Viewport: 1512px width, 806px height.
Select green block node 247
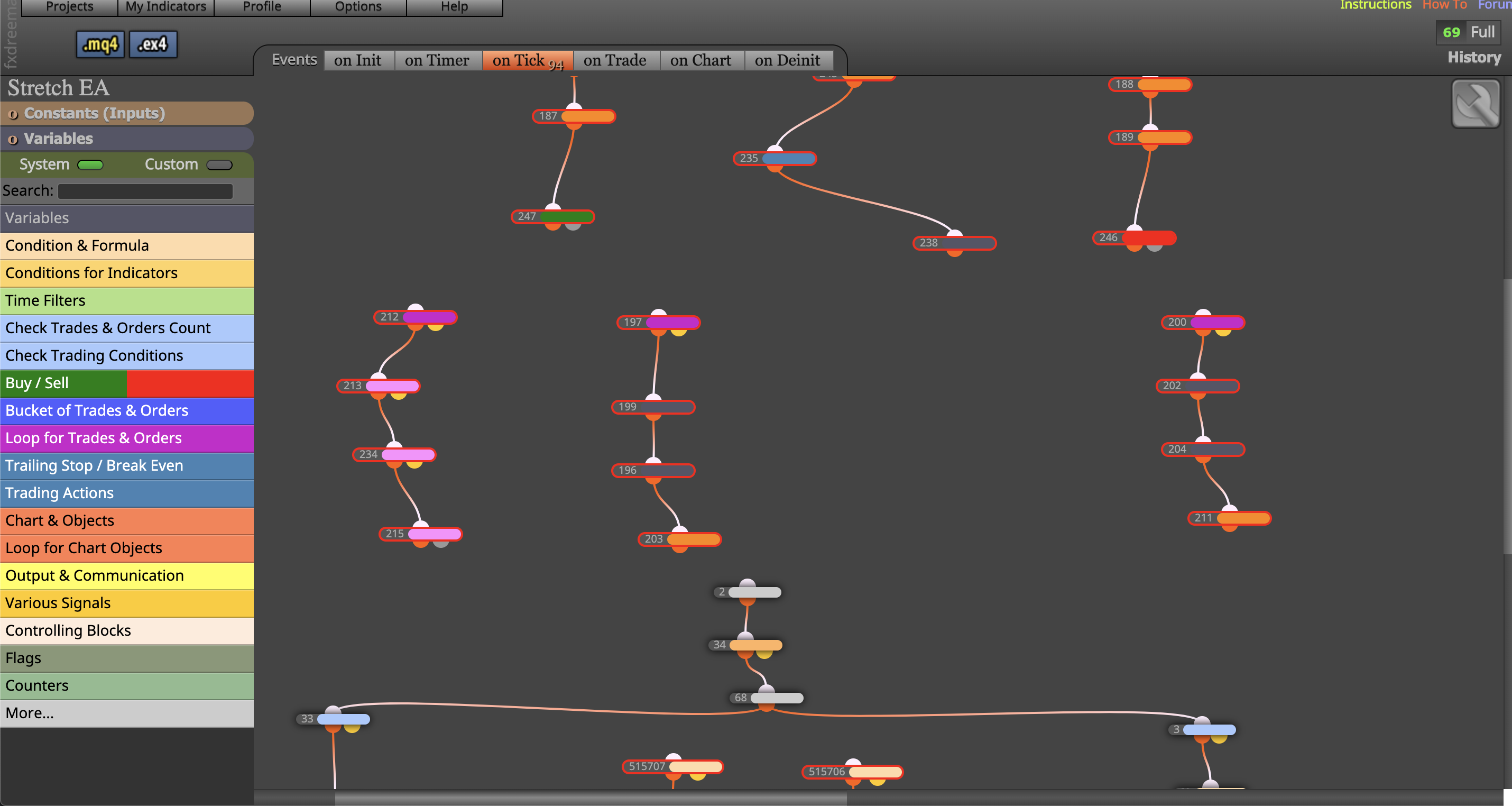pos(553,217)
